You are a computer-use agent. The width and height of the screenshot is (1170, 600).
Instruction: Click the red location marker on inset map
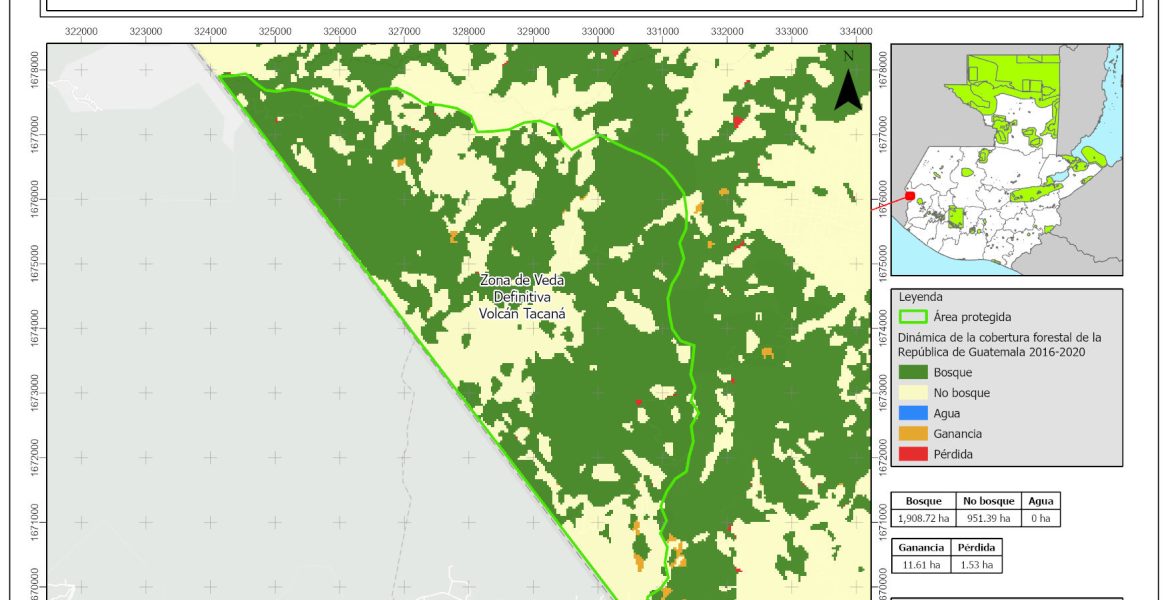coord(909,197)
